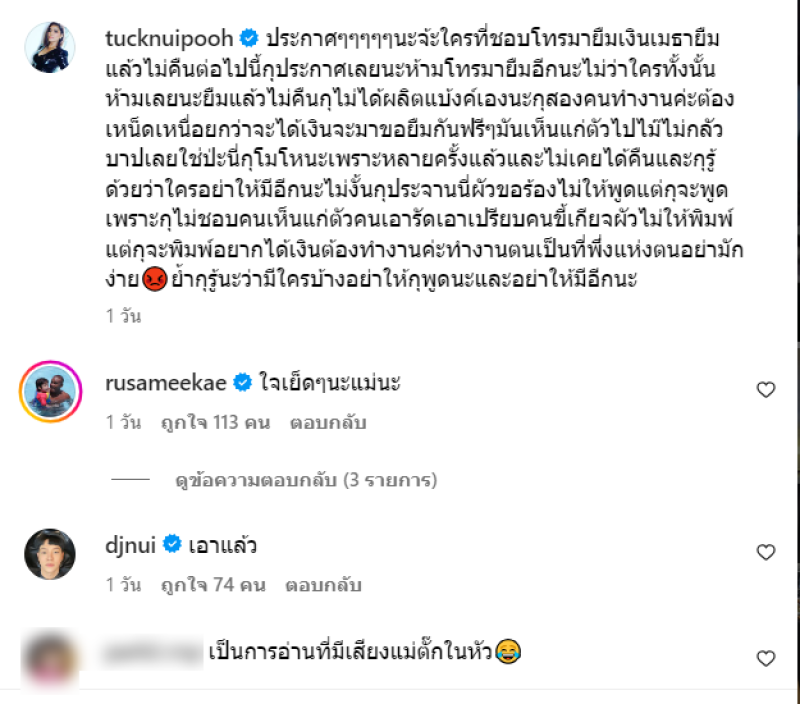Click verified badge next to rusameekae
This screenshot has width=800, height=704.
coord(242,382)
